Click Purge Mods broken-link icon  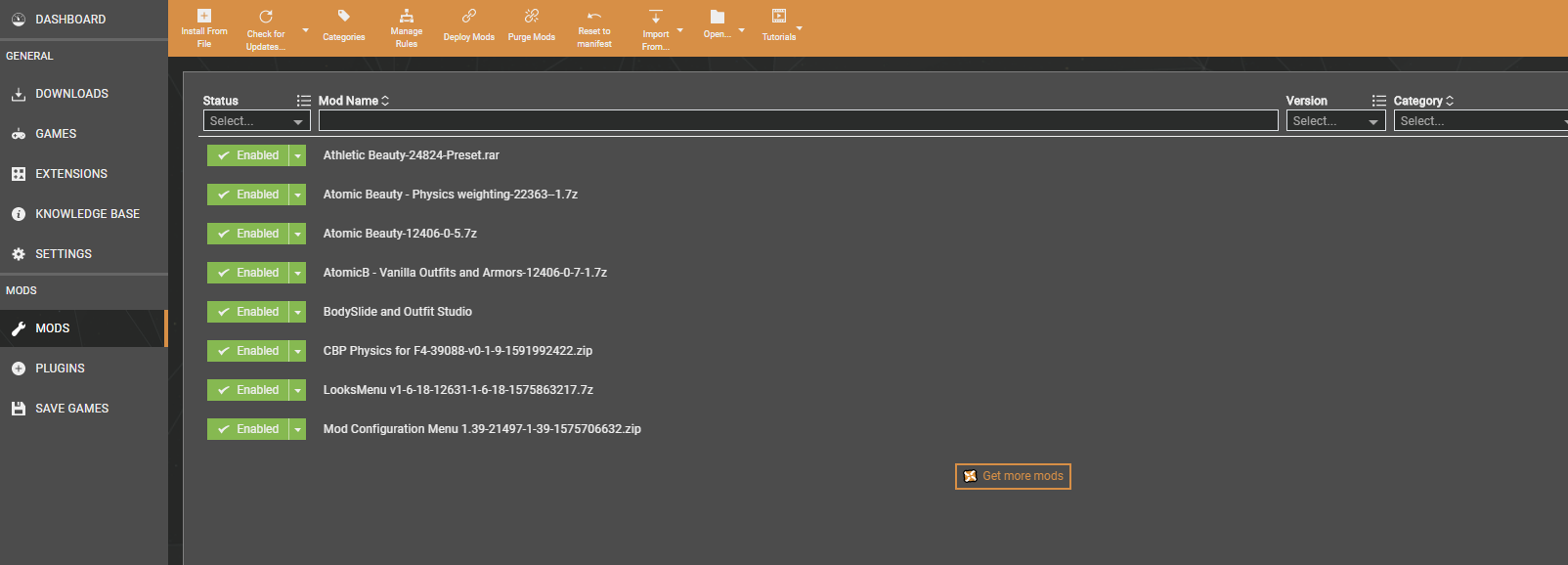coord(532,16)
